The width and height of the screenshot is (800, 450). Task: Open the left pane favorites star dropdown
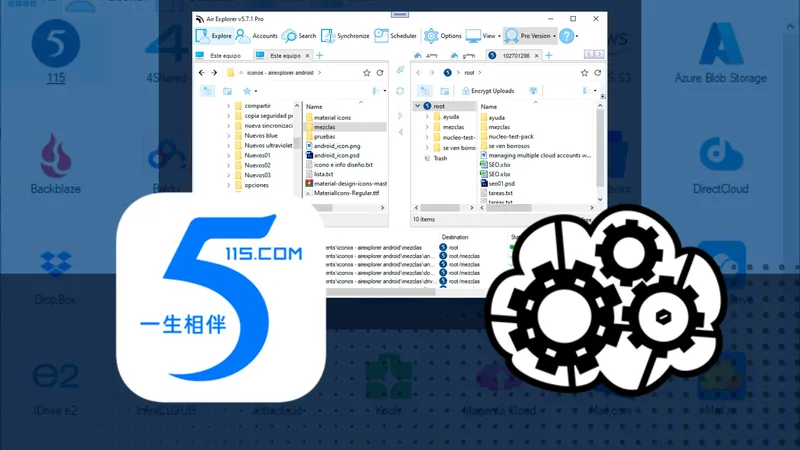point(249,91)
